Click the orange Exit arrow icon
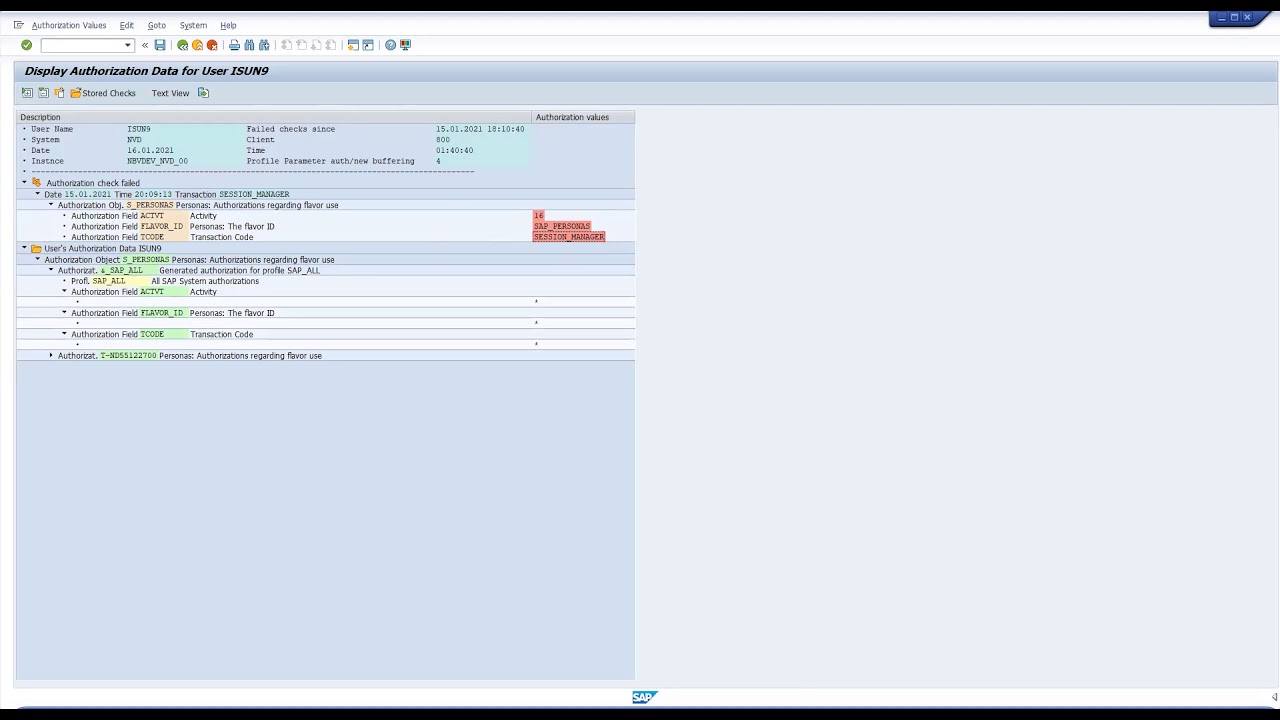 point(197,45)
